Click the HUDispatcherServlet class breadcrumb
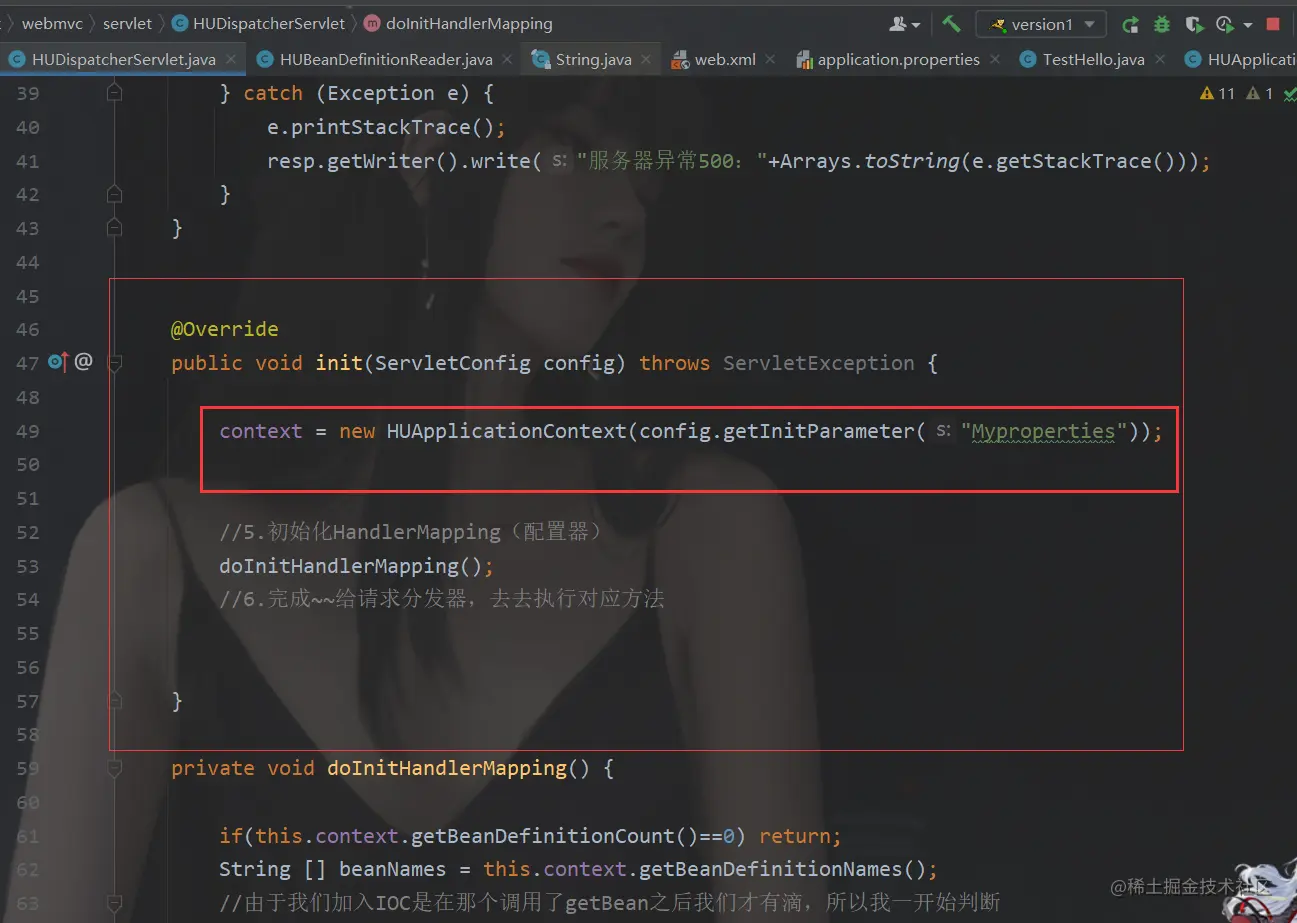Screen dimensions: 1297x923 258,23
